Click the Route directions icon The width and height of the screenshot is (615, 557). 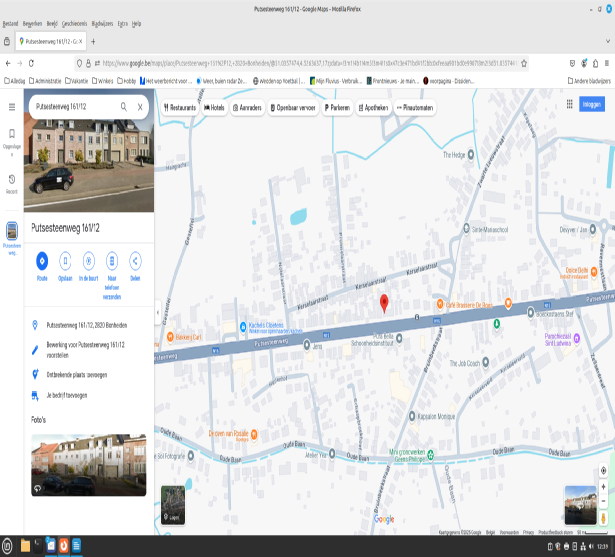click(42, 261)
